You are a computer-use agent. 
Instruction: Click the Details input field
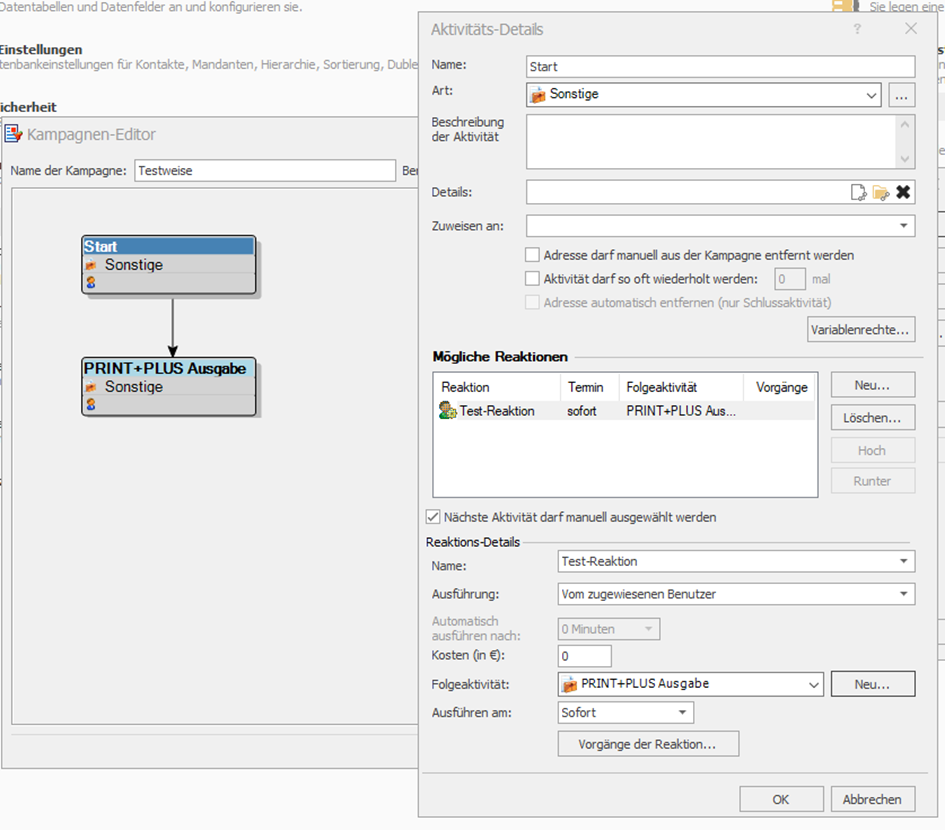click(687, 192)
